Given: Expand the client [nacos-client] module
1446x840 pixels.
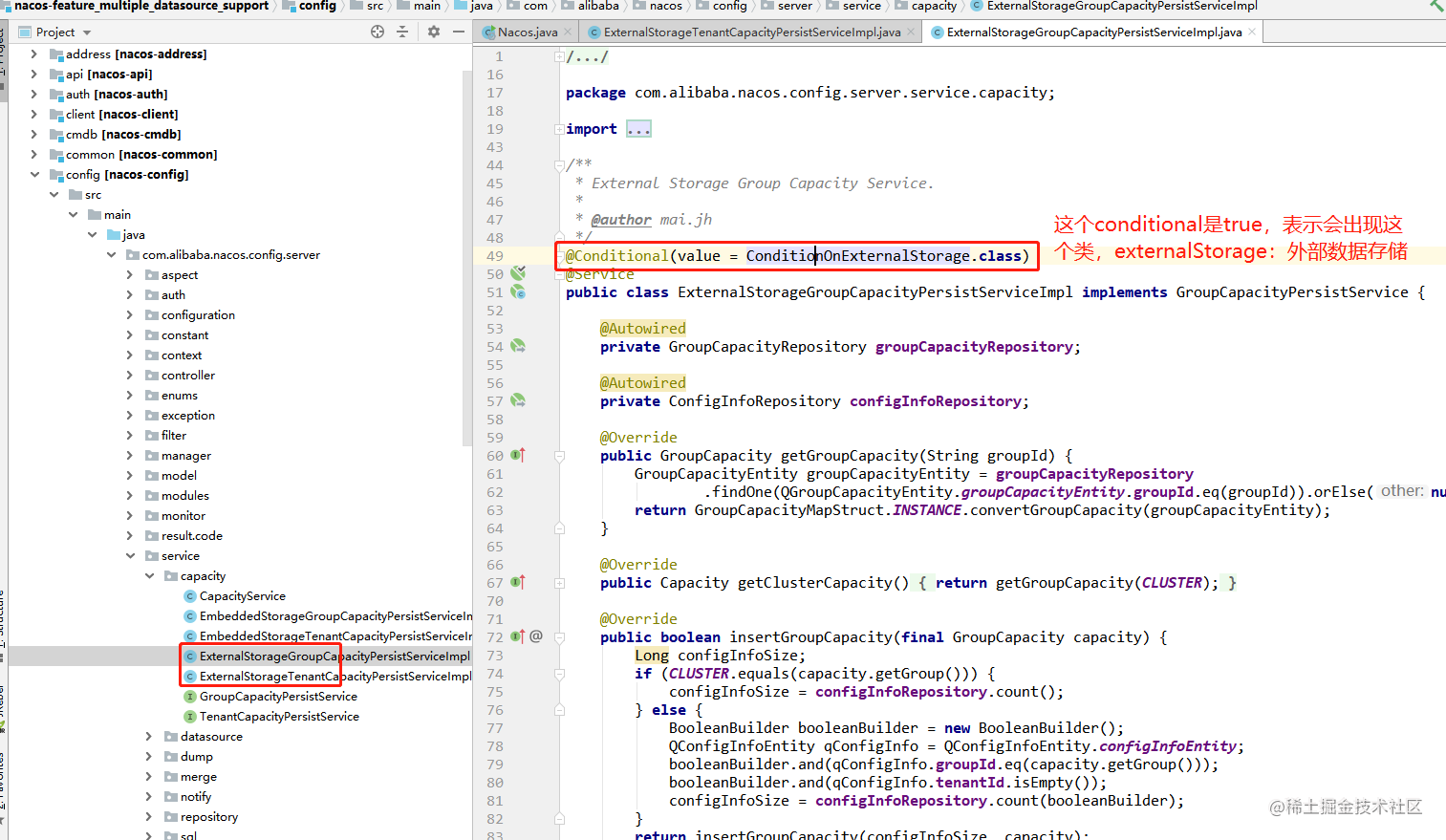Looking at the screenshot, I should pyautogui.click(x=34, y=114).
